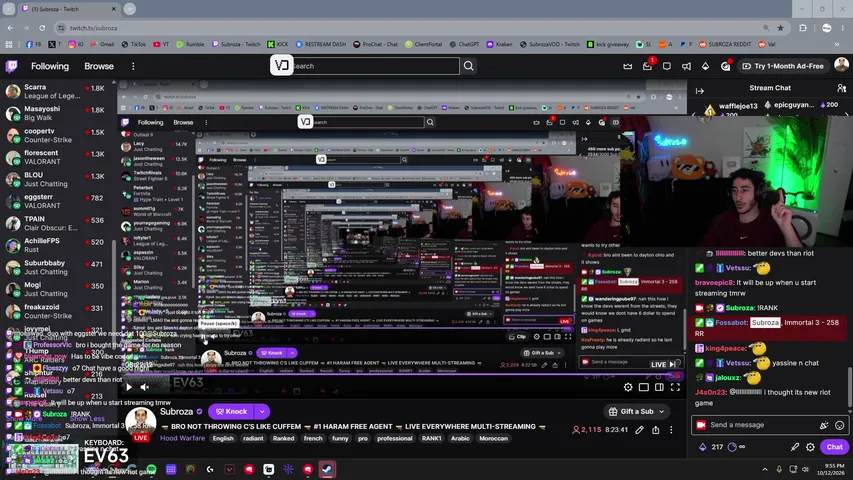The image size is (853, 480).
Task: Open Hood Warfare category link
Action: click(x=182, y=438)
